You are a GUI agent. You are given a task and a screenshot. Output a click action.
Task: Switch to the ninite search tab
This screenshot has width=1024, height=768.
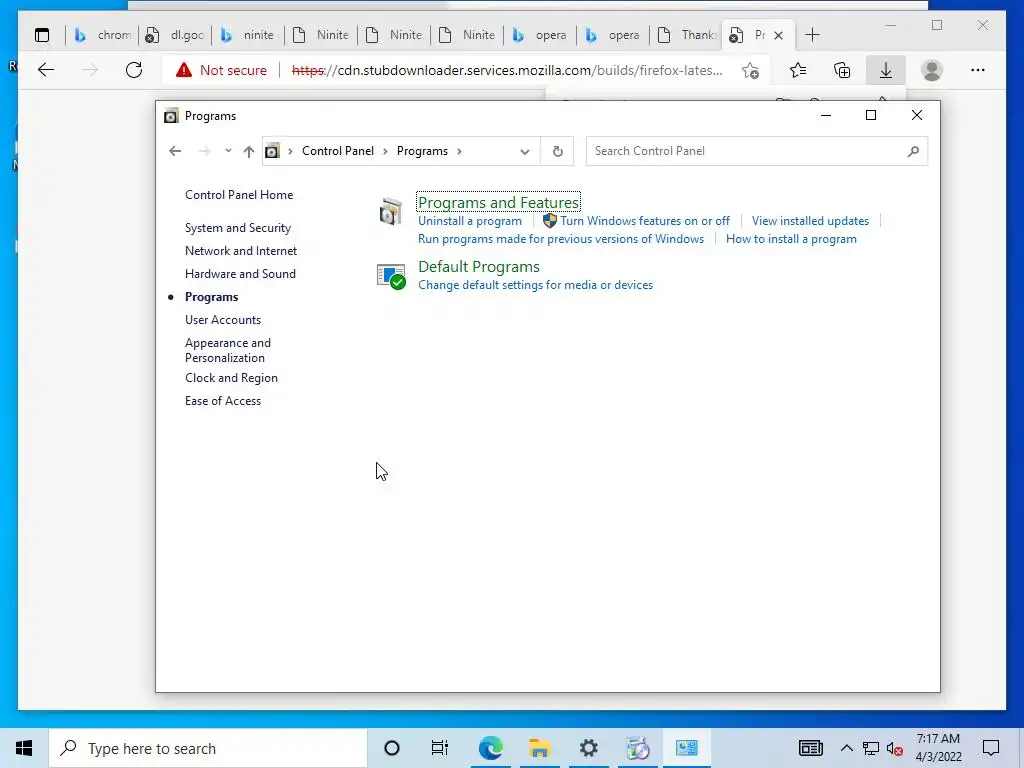(248, 35)
